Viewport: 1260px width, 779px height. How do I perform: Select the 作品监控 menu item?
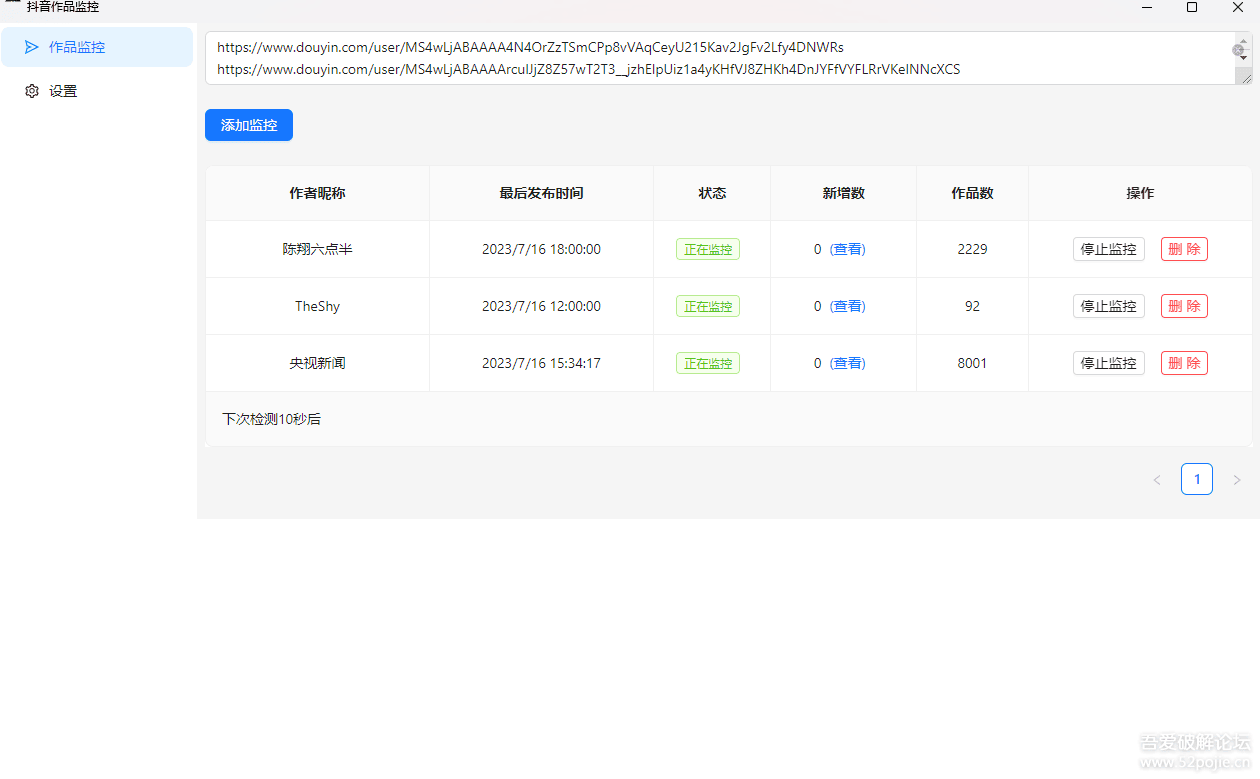(77, 47)
